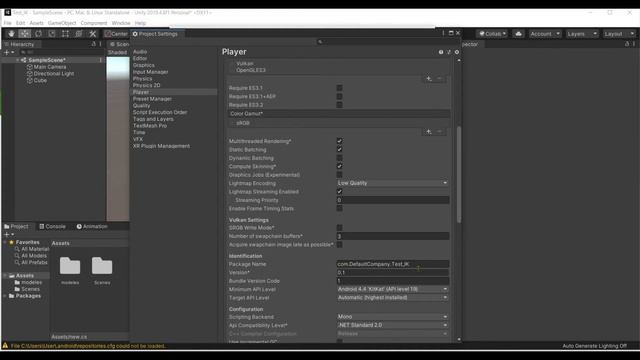Switch to the Animation tab
The width and height of the screenshot is (640, 360).
(x=92, y=227)
